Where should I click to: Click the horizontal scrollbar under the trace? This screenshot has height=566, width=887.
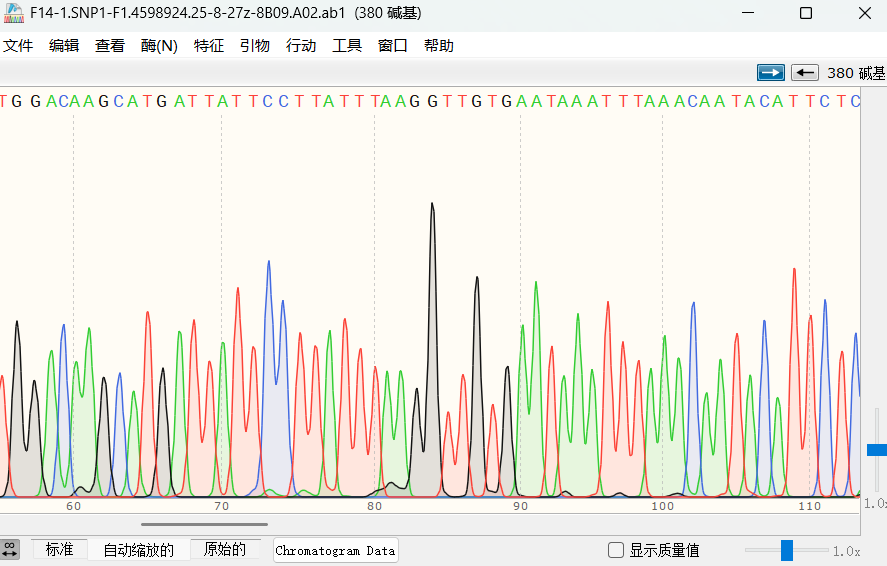point(204,523)
